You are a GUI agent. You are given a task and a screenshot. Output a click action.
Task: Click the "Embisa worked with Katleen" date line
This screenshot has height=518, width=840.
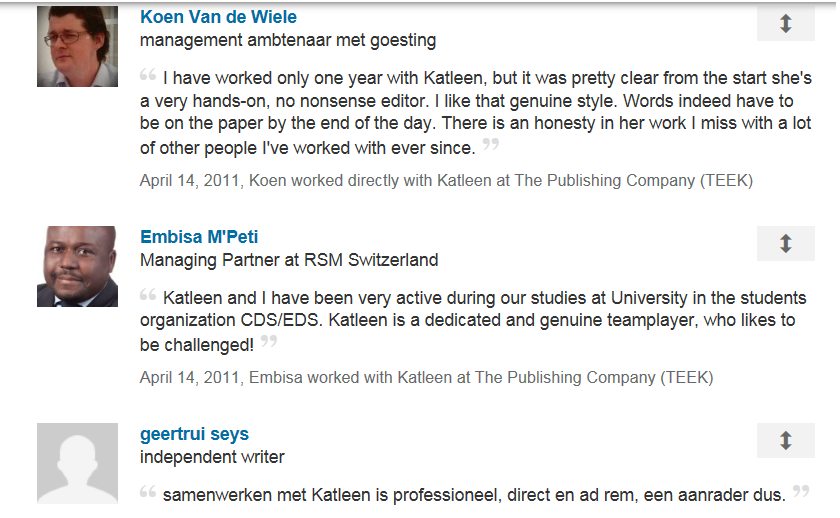coord(426,378)
